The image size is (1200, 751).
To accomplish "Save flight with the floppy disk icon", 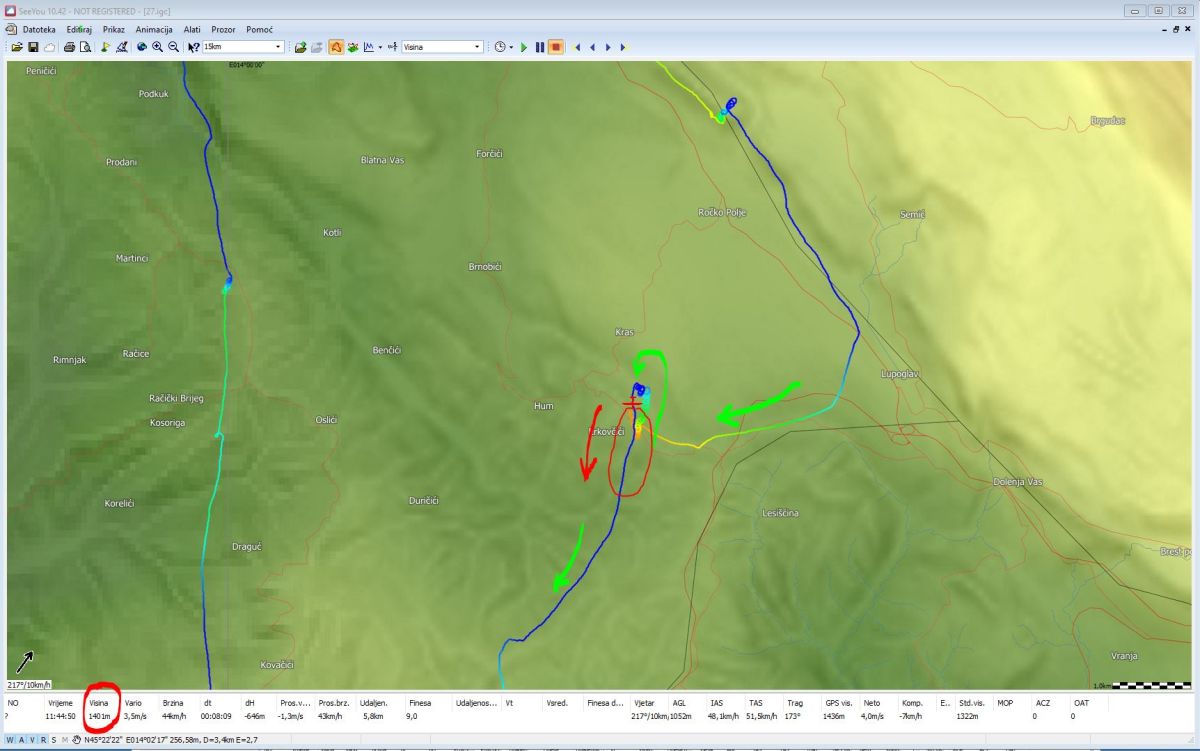I will (33, 47).
